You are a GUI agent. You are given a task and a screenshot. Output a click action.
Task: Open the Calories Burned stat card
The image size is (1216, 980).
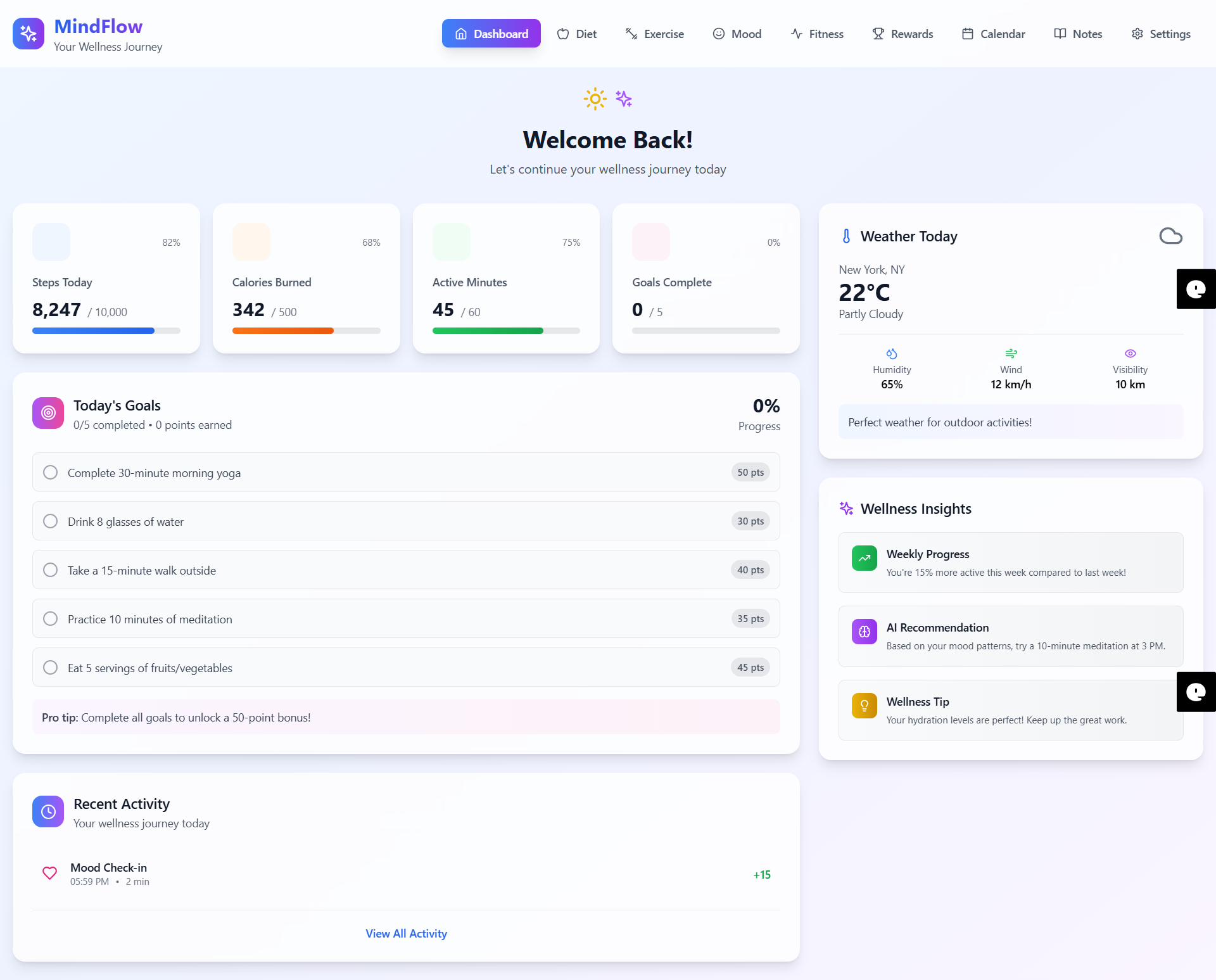[307, 279]
